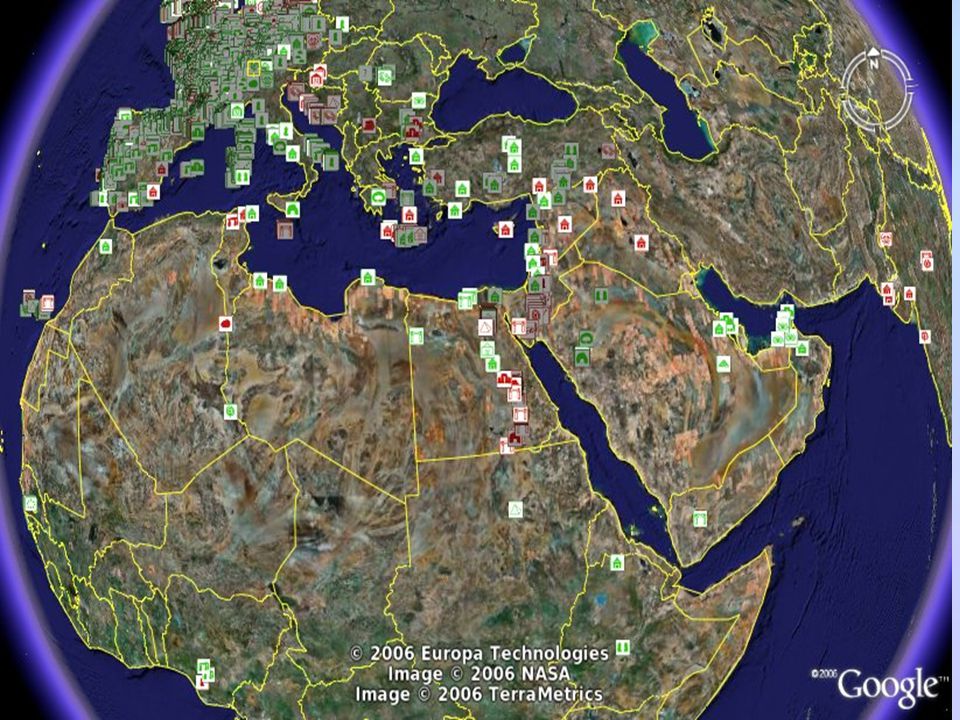This screenshot has width=960, height=720.
Task: Select the red placemark on India's west coast
Action: point(925,336)
